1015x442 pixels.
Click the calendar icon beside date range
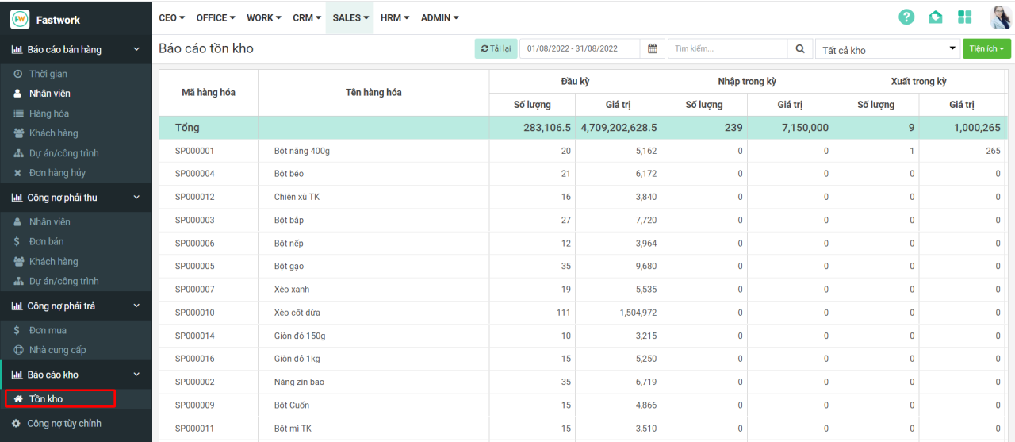click(x=653, y=49)
